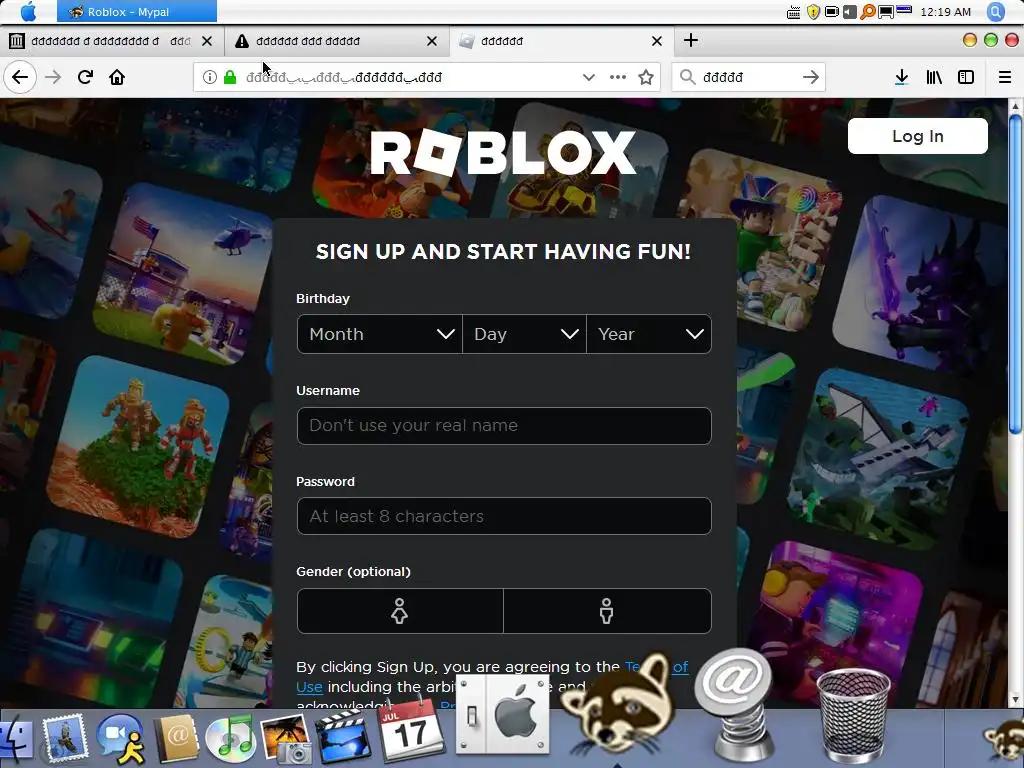Click the Roblox logo
The width and height of the screenshot is (1024, 768).
(x=503, y=152)
